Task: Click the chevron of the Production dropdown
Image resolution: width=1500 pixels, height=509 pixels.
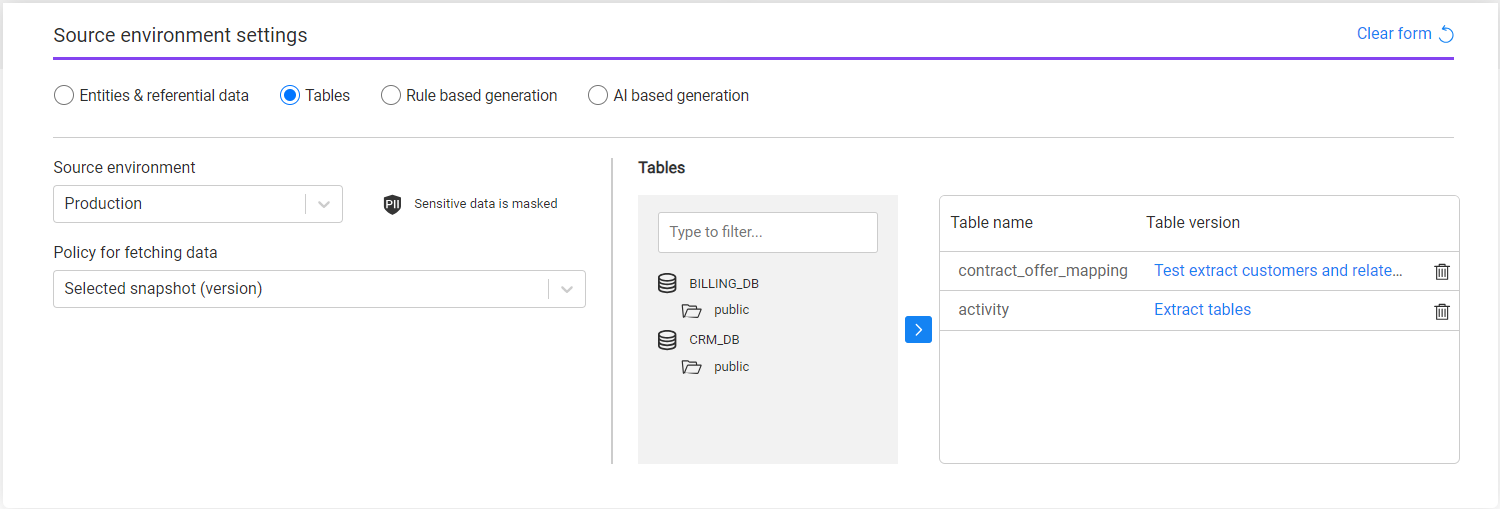Action: click(324, 204)
